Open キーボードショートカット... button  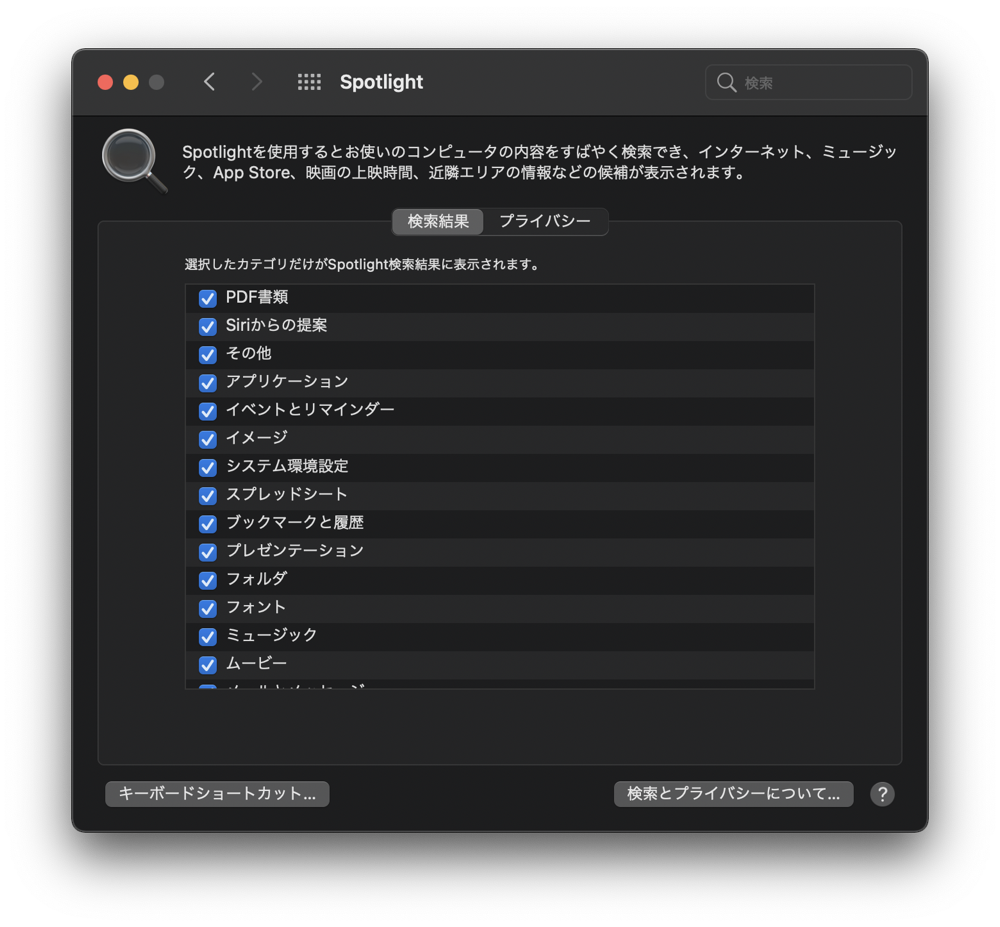coord(217,794)
